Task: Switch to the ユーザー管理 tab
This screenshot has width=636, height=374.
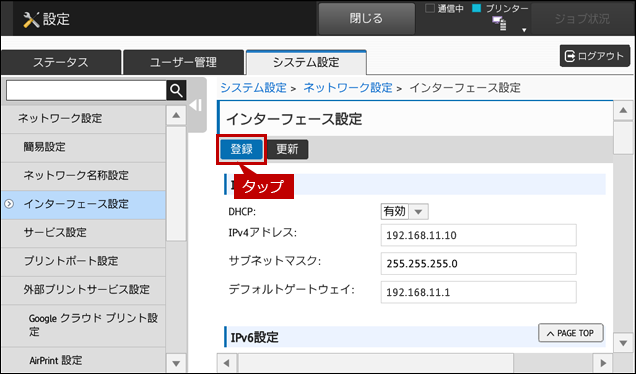Action: coord(183,62)
